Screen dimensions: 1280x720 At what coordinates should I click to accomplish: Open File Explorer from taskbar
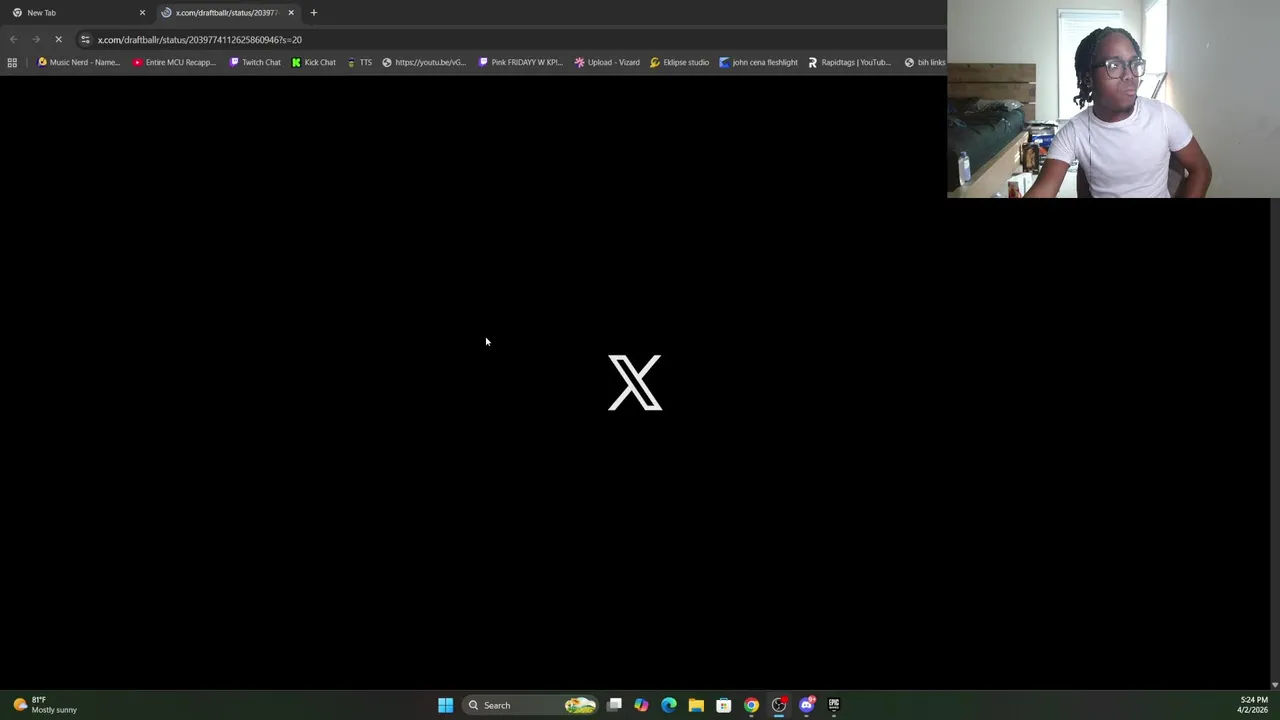click(x=696, y=705)
